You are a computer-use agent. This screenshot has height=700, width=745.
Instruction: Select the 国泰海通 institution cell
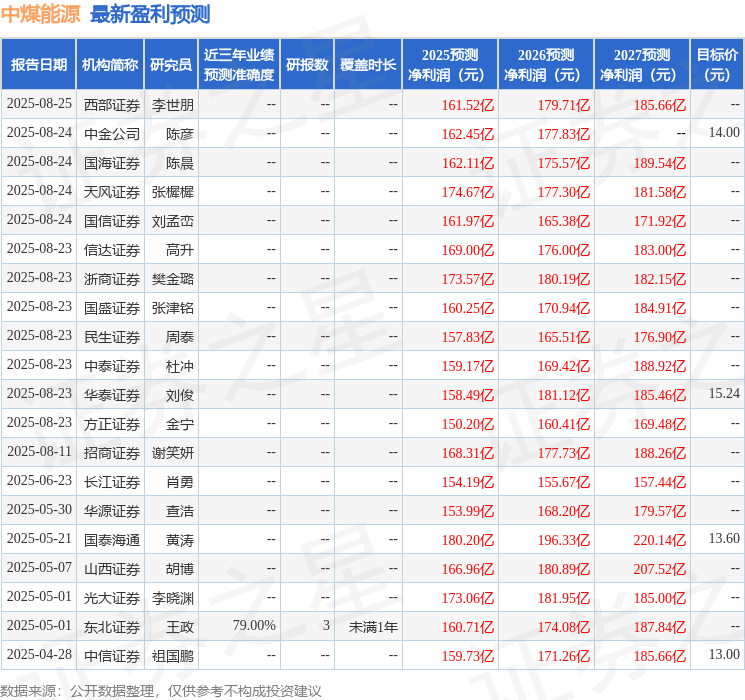(x=112, y=540)
